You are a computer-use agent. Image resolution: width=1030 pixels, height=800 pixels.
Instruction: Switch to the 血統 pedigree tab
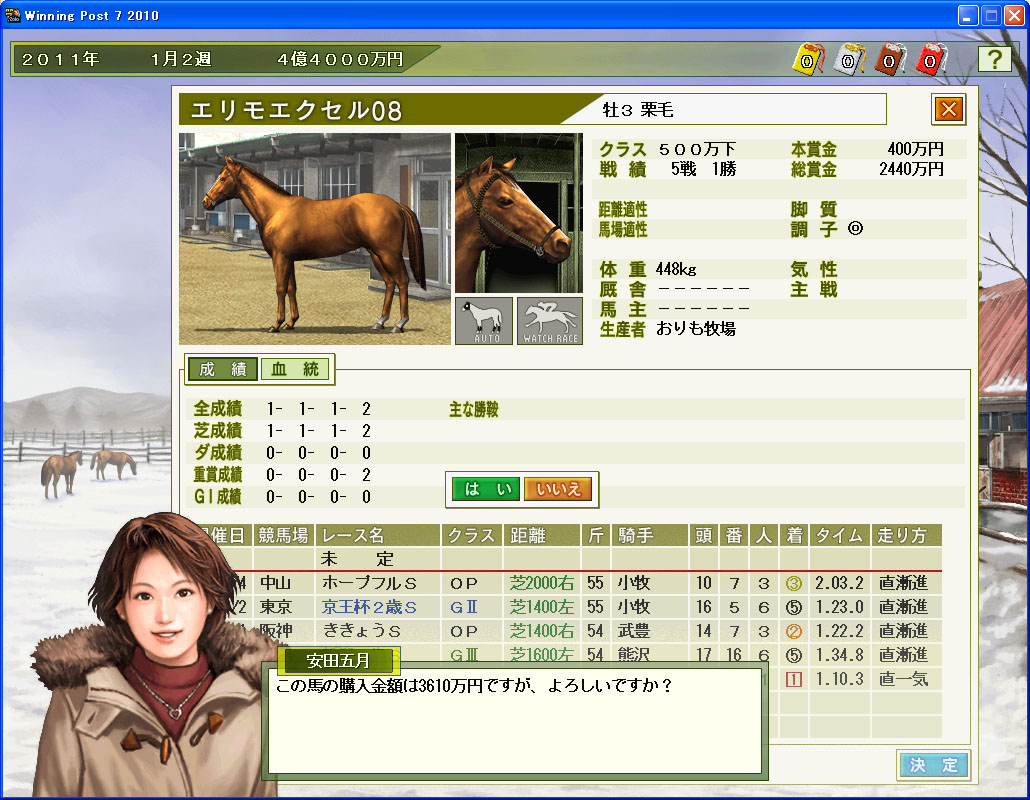click(x=295, y=369)
